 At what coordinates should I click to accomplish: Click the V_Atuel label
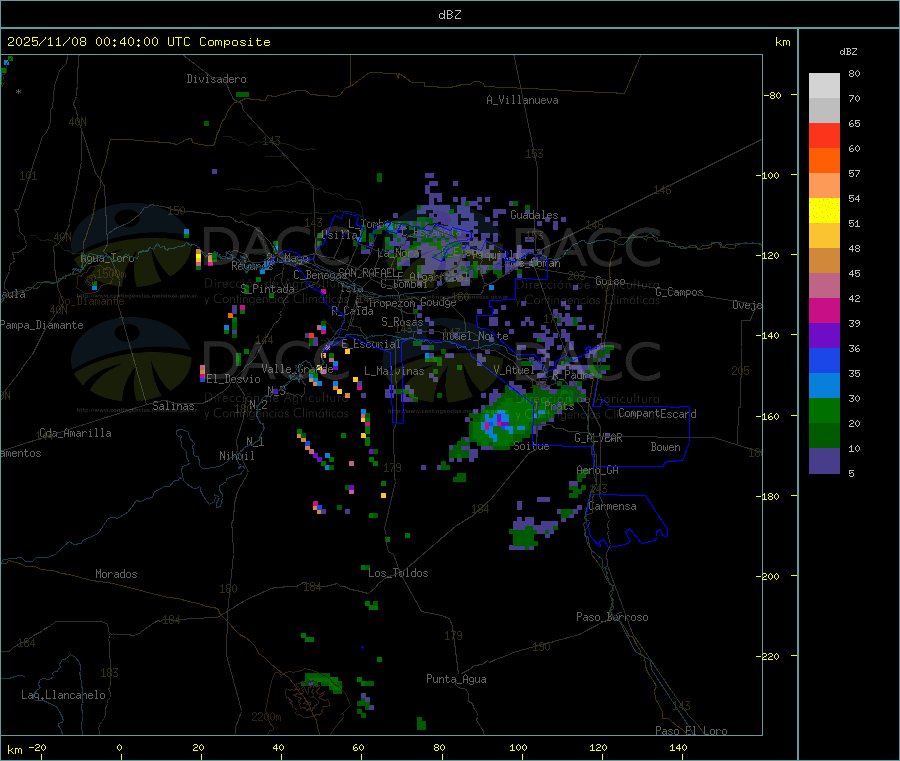coord(514,370)
